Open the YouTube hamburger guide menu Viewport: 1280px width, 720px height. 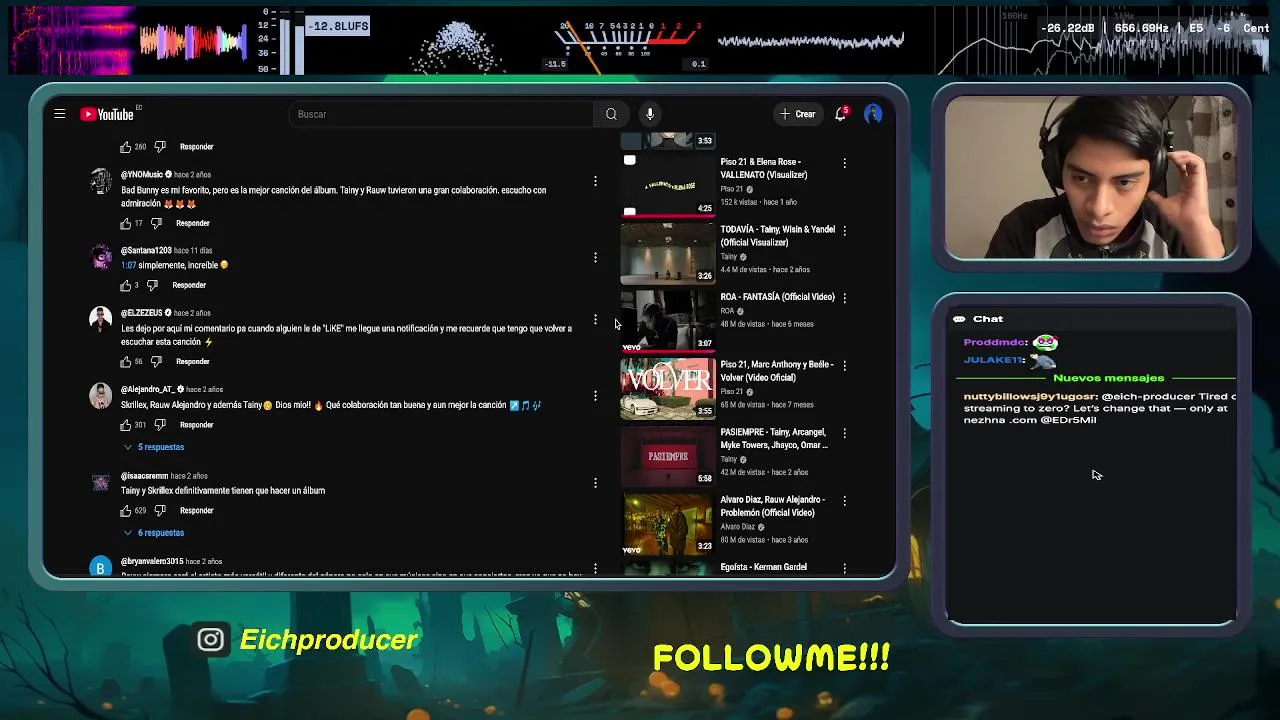(60, 114)
